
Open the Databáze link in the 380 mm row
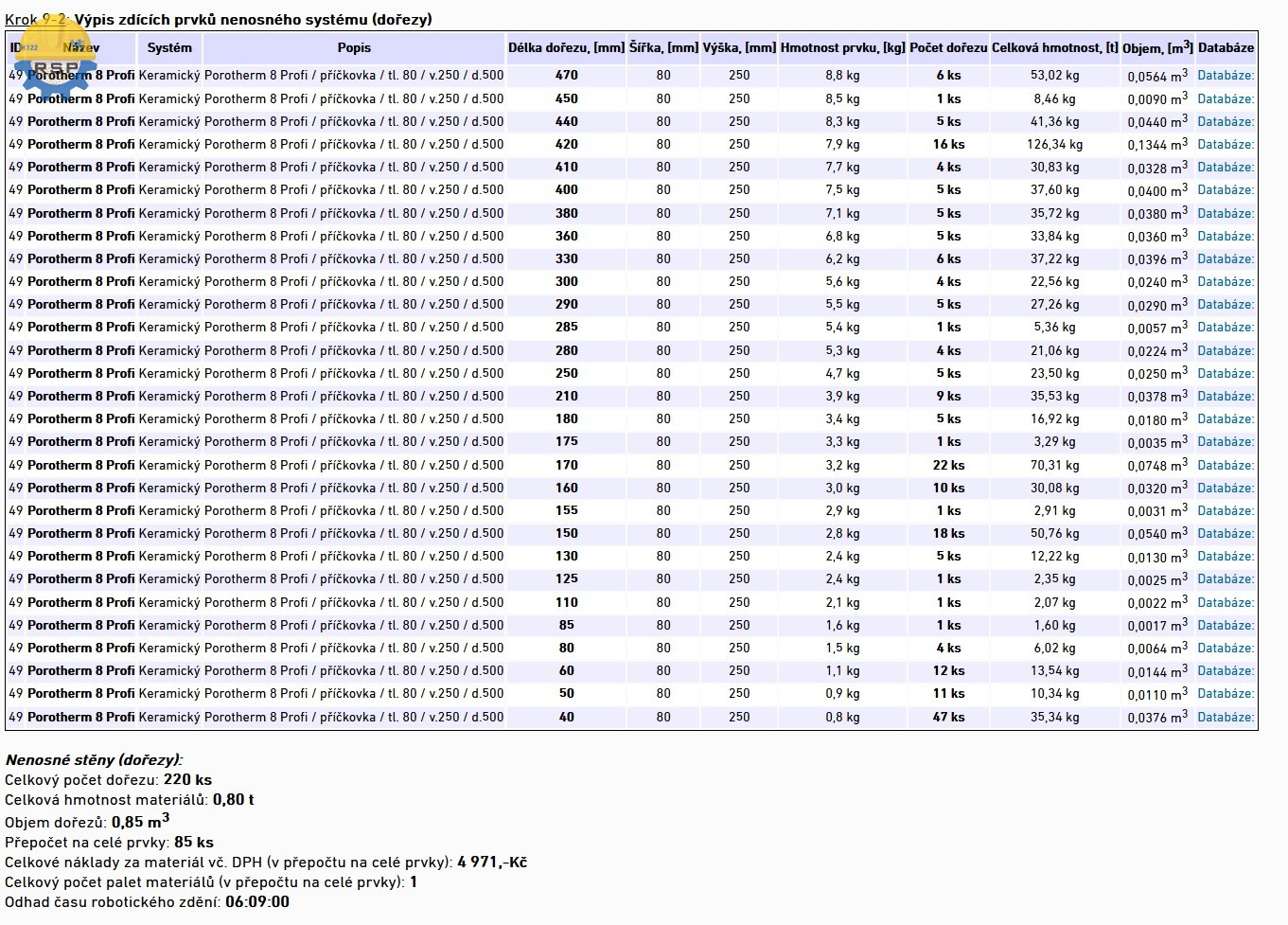[x=1226, y=213]
